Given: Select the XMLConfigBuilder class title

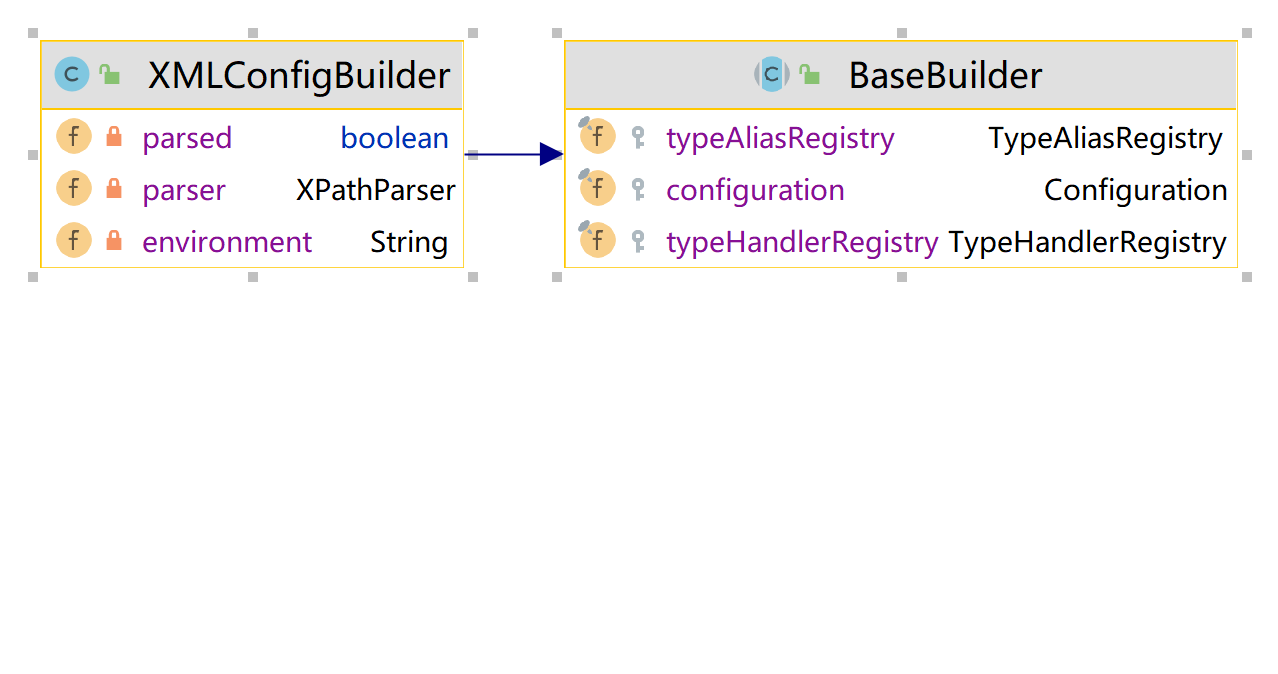Looking at the screenshot, I should tap(299, 76).
